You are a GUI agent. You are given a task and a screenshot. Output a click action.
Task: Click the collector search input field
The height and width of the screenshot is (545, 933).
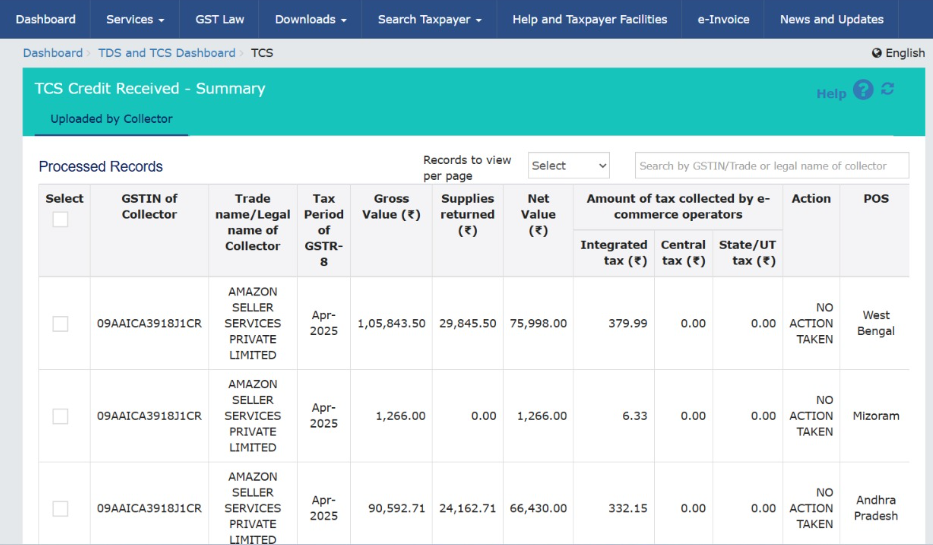pos(771,166)
